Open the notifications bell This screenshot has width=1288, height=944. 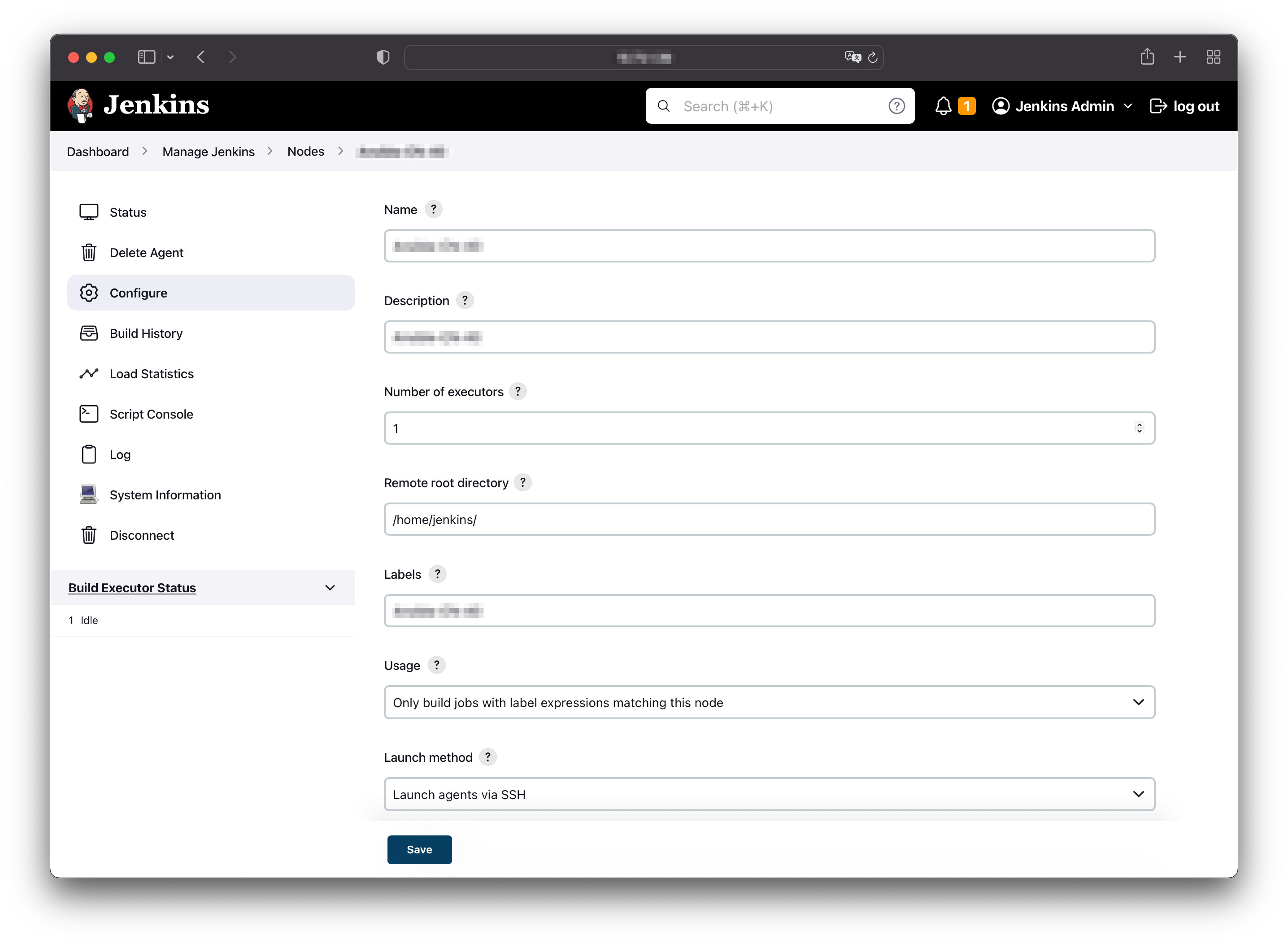pos(943,106)
